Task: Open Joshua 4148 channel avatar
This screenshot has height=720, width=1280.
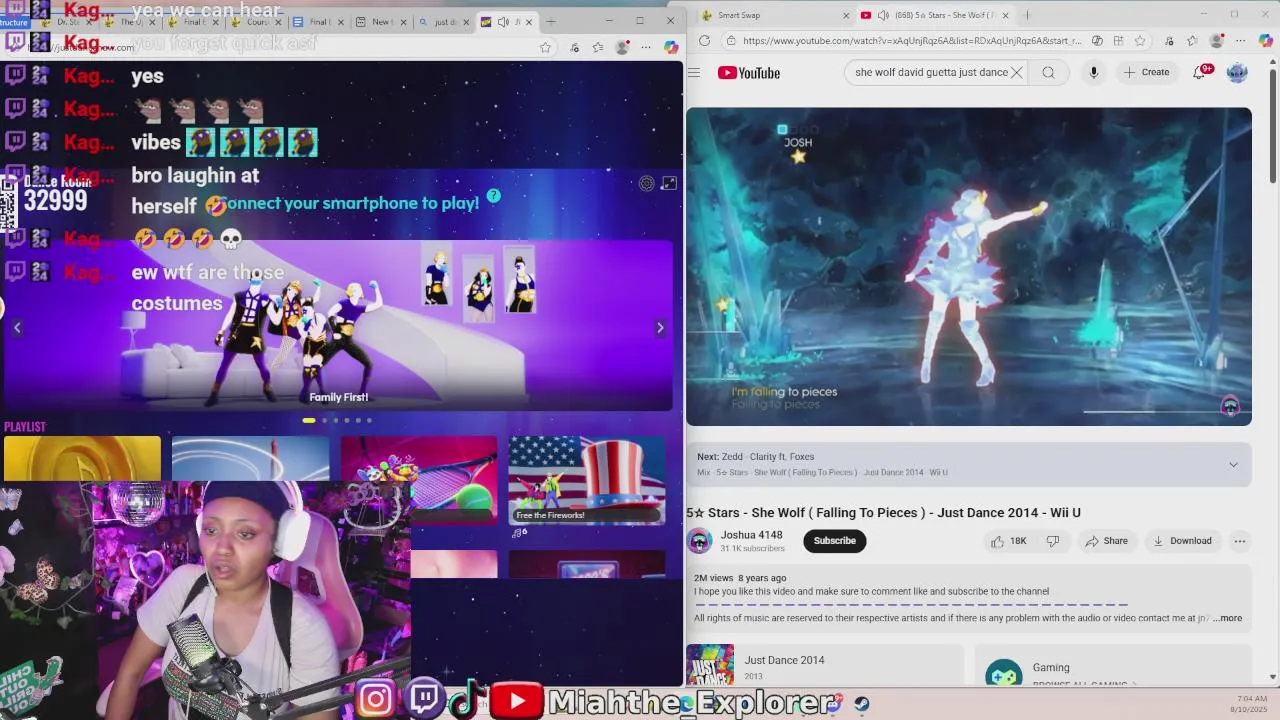Action: (x=699, y=541)
